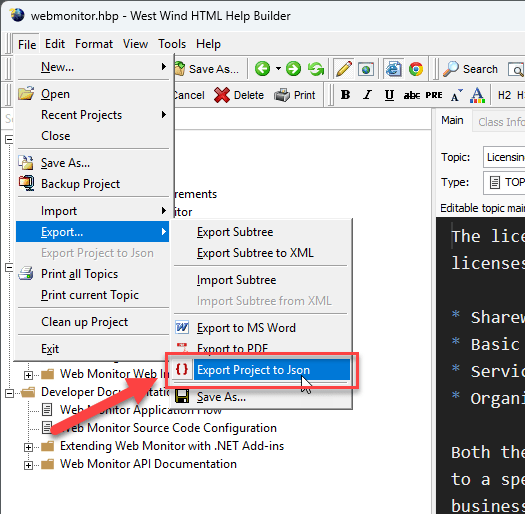Screen dimensions: 525x514
Task: Choose Import Subtree
Action: tap(261, 280)
